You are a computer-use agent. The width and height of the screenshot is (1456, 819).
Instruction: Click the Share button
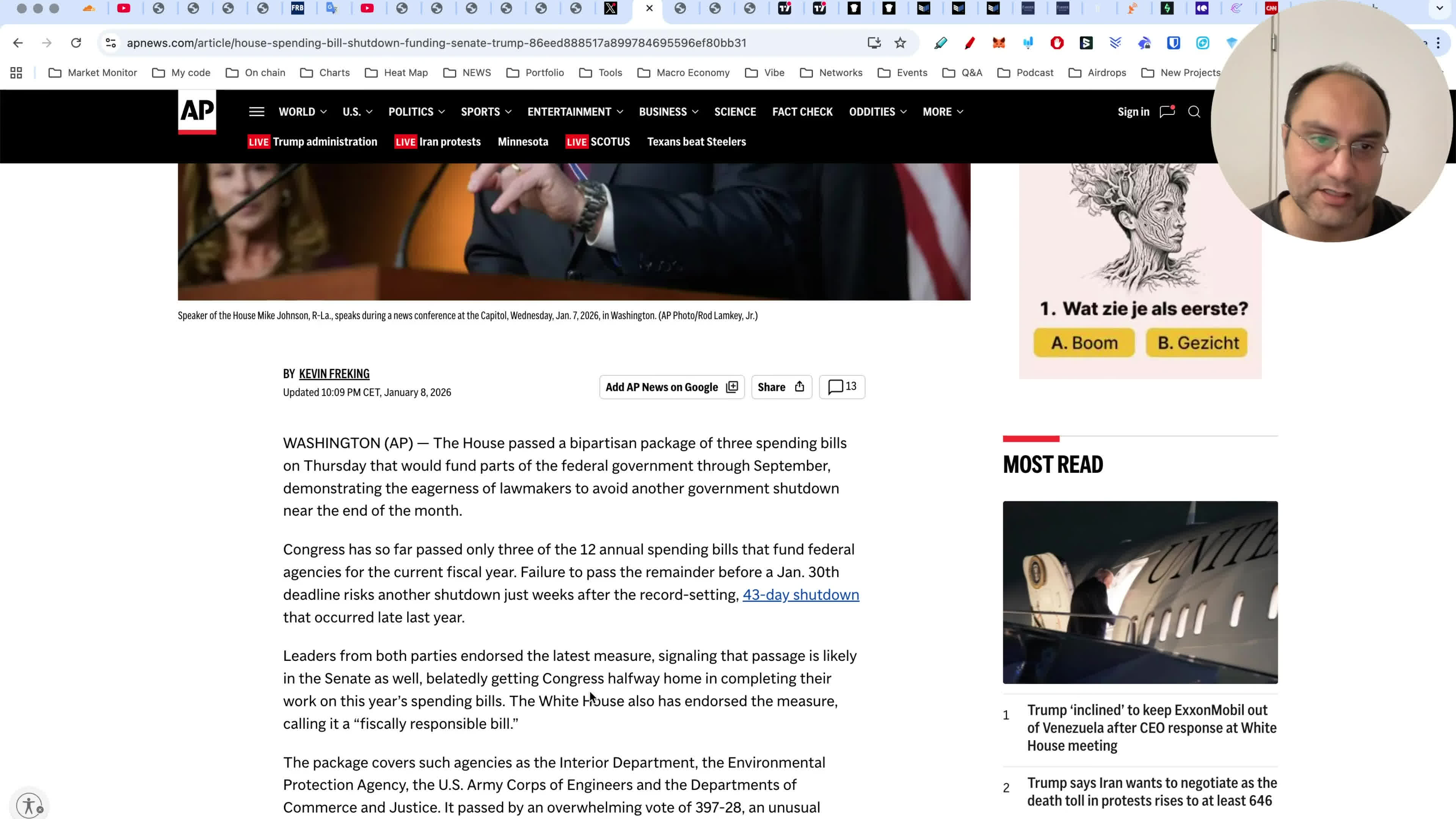[x=781, y=387]
